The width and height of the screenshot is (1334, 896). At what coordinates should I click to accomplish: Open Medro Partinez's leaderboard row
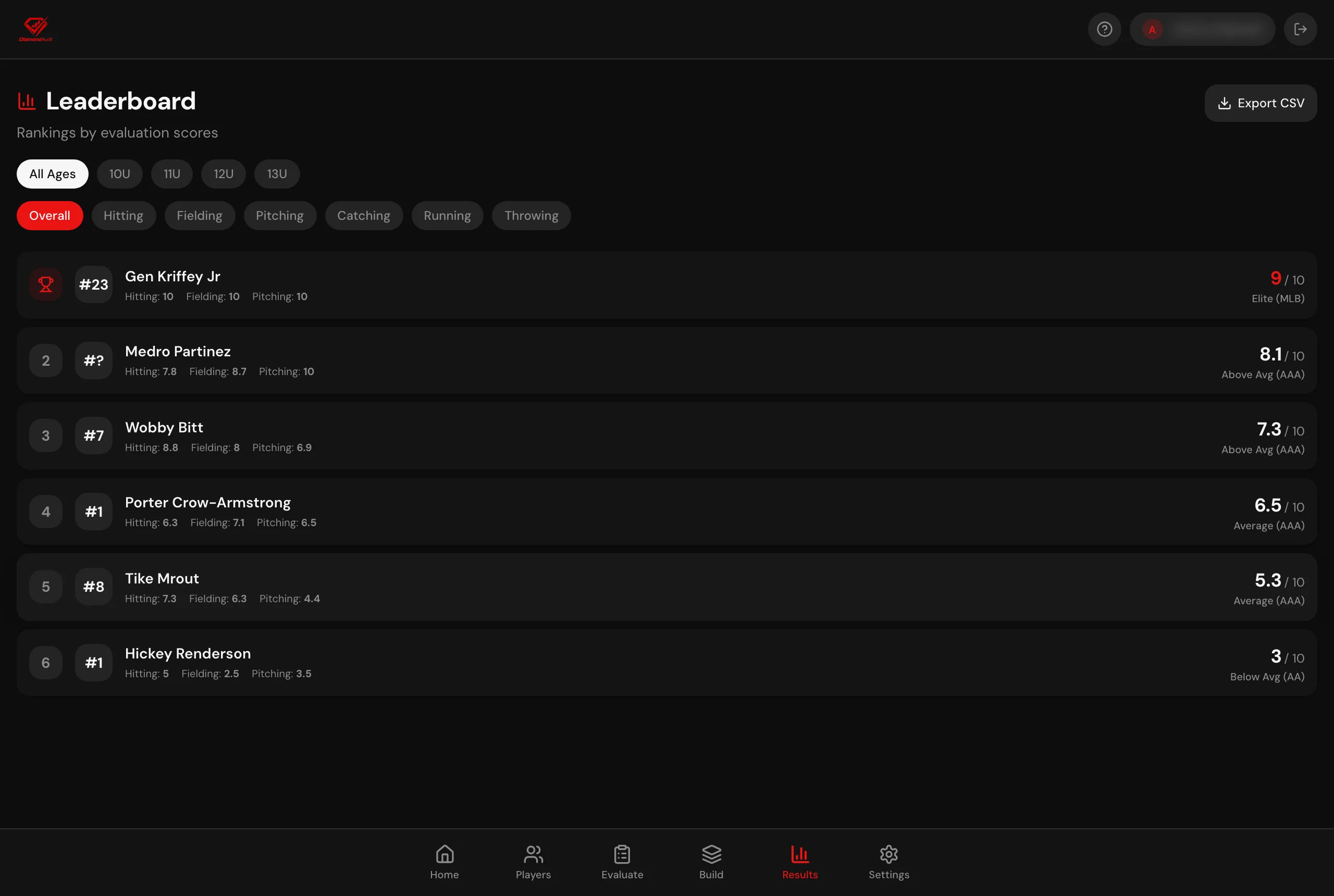pyautogui.click(x=666, y=360)
